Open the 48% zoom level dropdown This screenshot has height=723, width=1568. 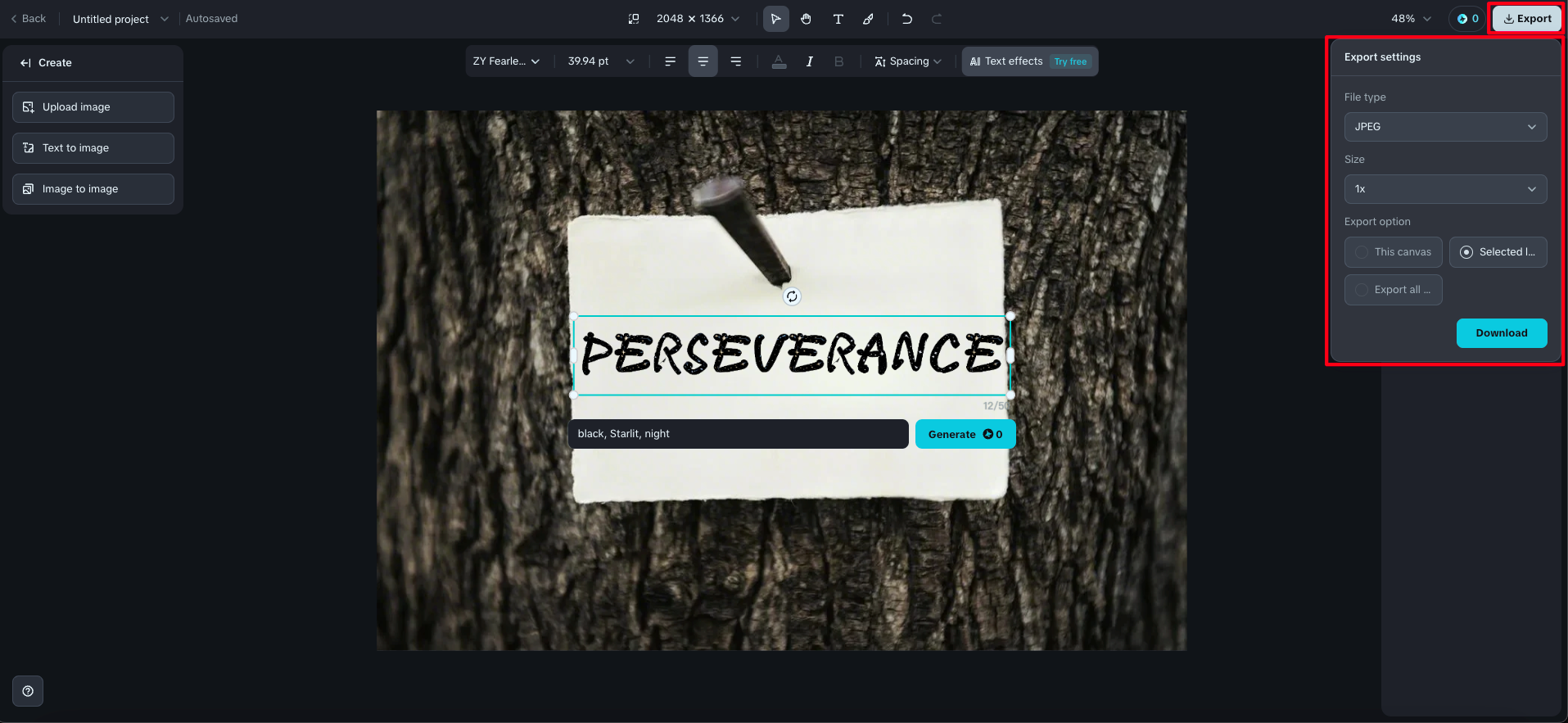click(x=1412, y=19)
